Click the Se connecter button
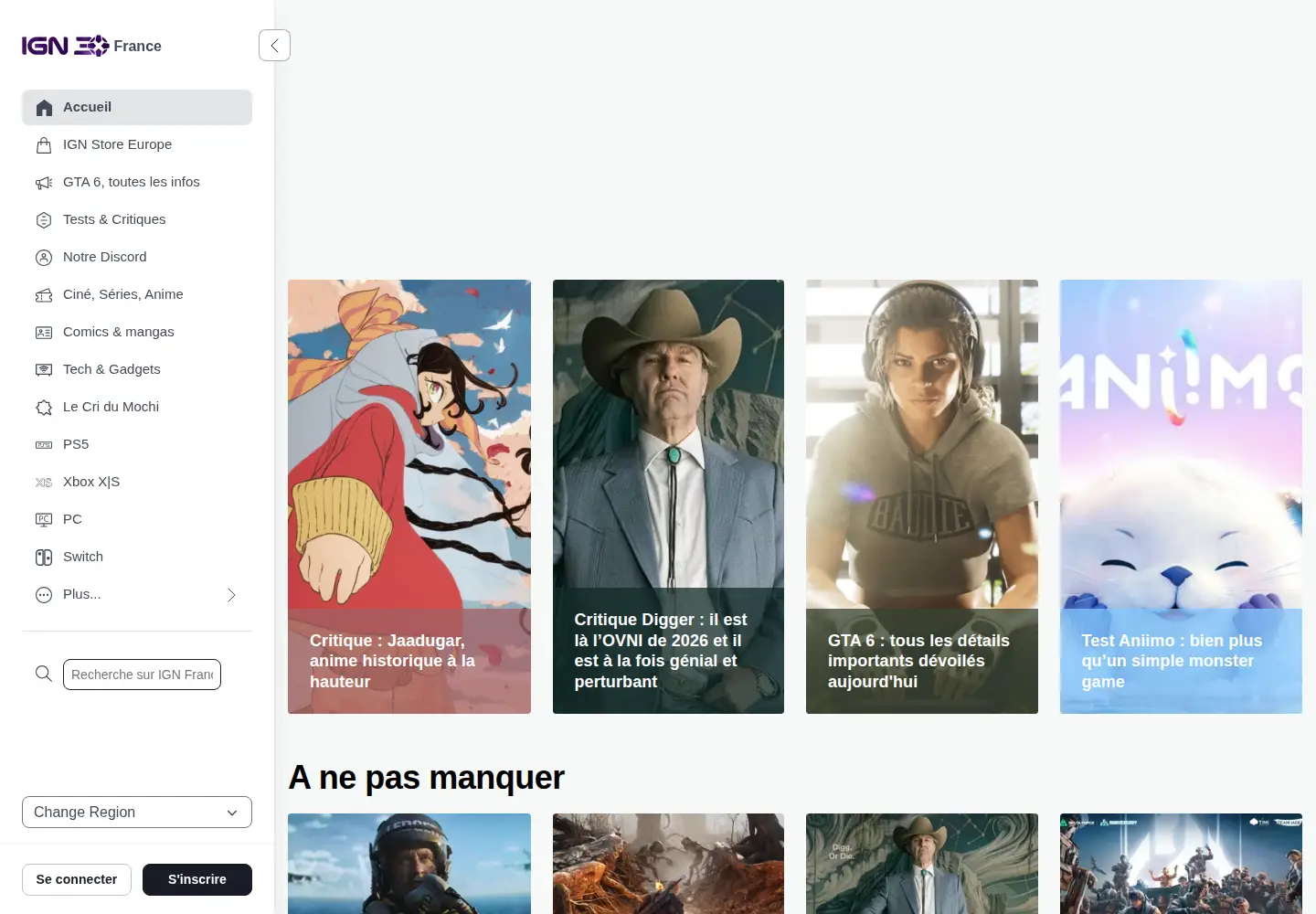 [x=77, y=879]
